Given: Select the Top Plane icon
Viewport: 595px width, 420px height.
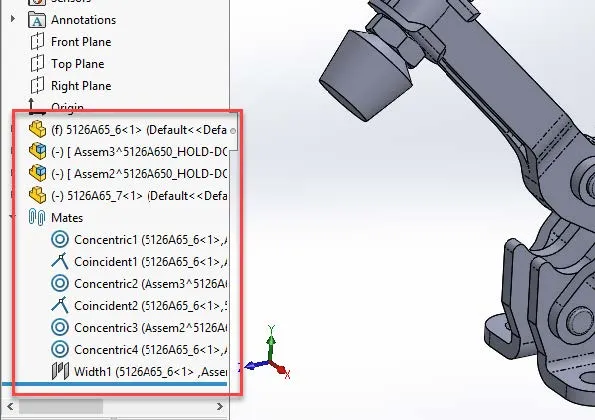Looking at the screenshot, I should coord(37,63).
